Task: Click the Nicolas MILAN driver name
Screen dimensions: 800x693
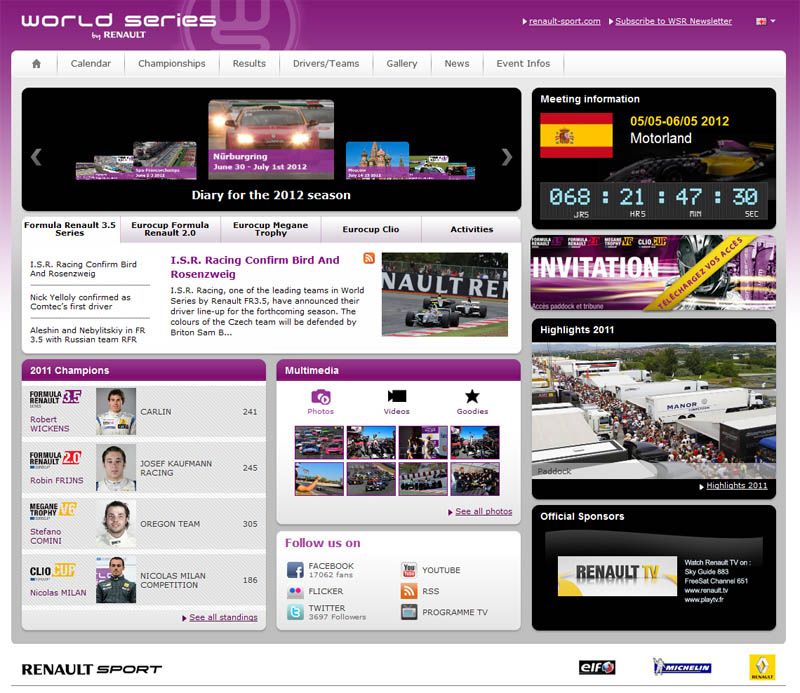Action: 58,593
